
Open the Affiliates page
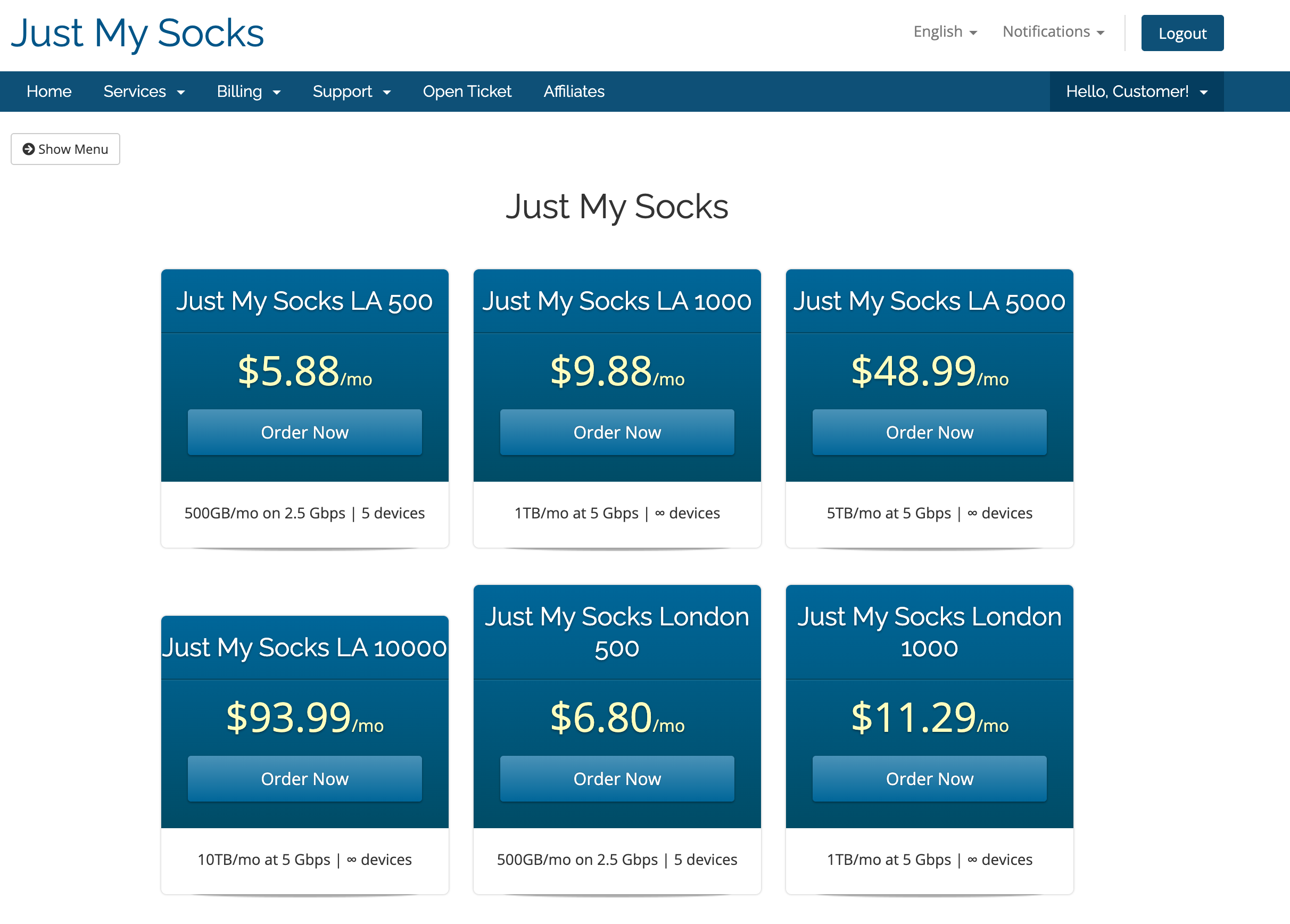574,92
